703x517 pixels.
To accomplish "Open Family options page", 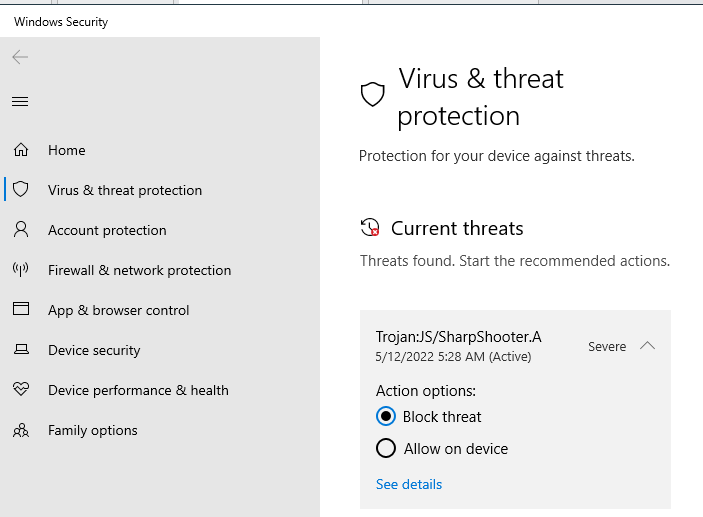I will [93, 430].
